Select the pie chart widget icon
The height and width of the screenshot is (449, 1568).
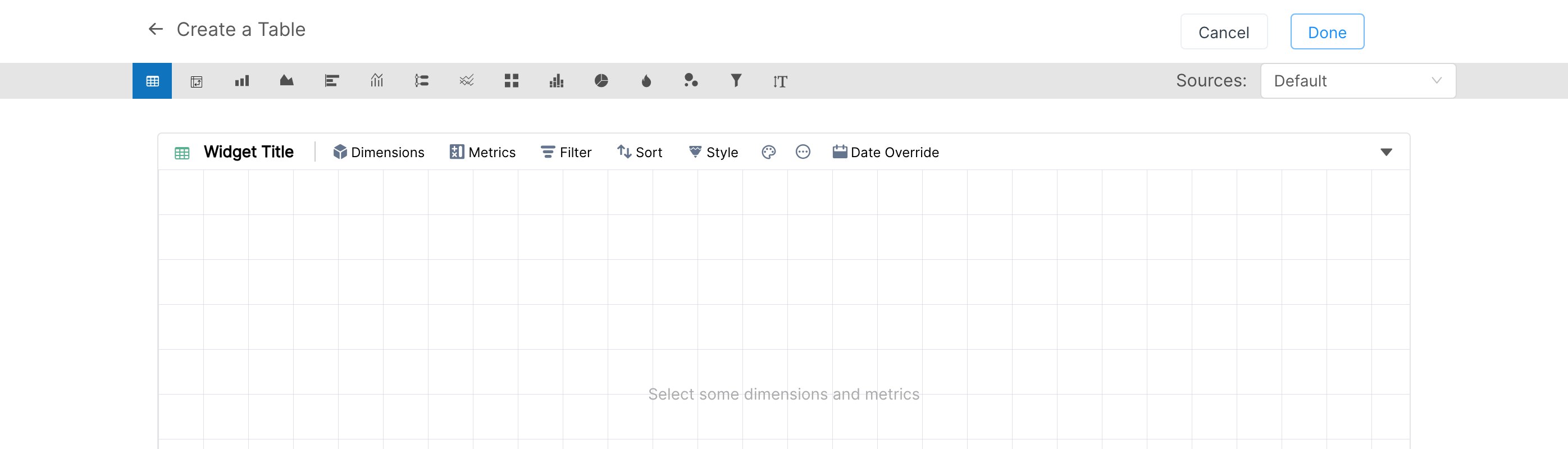601,81
